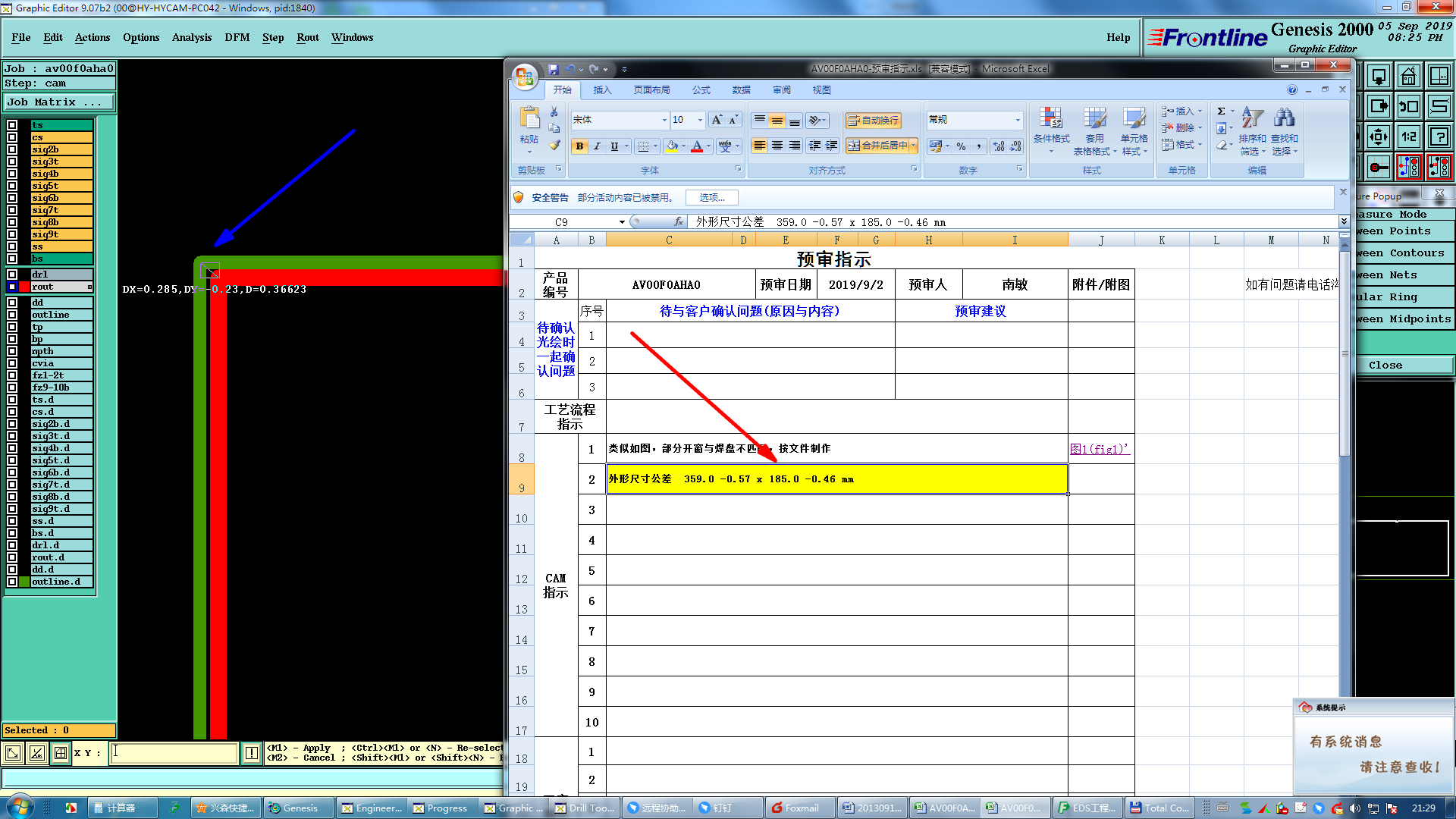Click the percent style icon
This screenshot has width=1456, height=819.
pyautogui.click(x=961, y=146)
